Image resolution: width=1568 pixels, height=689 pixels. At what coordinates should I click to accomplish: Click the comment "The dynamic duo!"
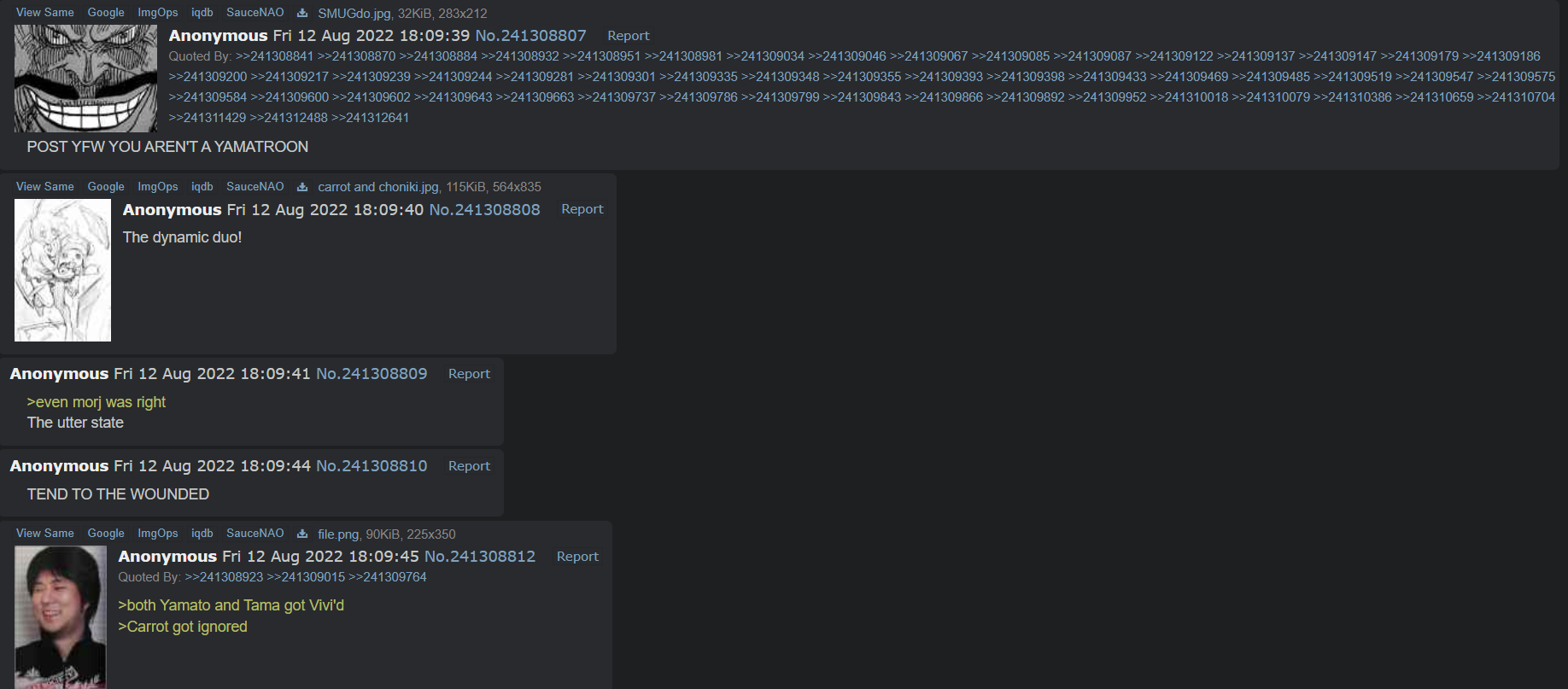tap(182, 237)
